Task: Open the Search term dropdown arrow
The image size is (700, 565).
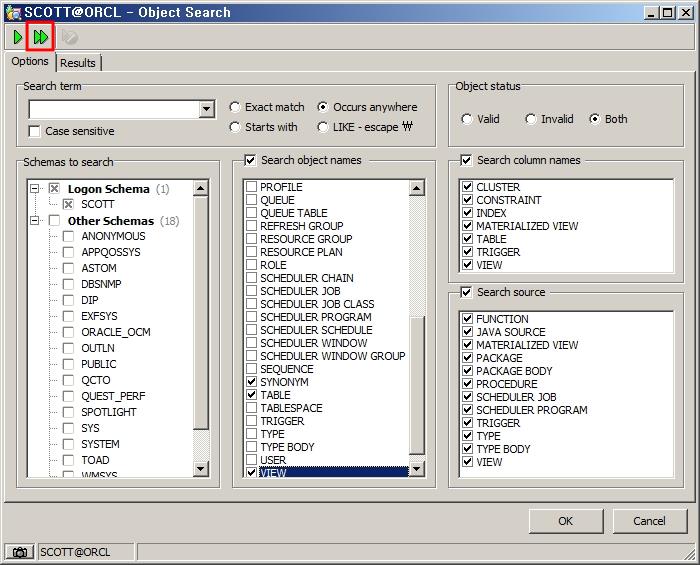Action: pyautogui.click(x=207, y=109)
